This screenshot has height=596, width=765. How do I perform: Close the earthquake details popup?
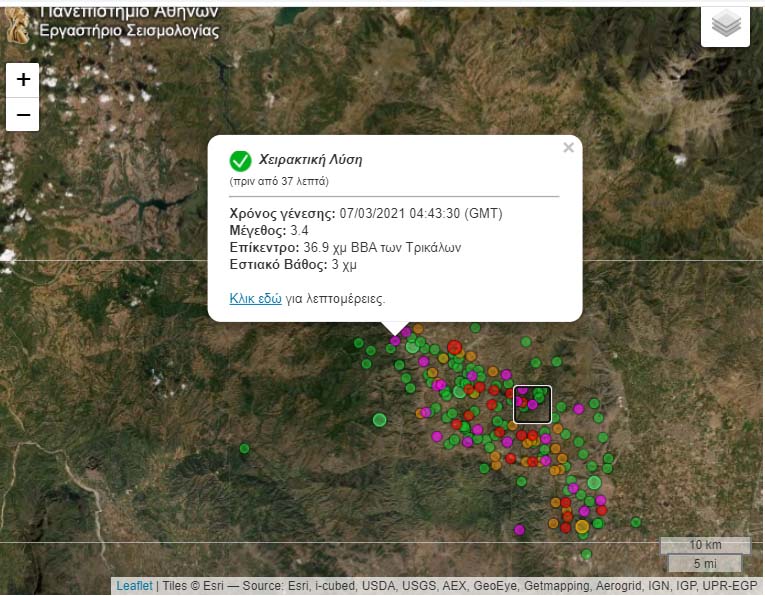tap(568, 148)
